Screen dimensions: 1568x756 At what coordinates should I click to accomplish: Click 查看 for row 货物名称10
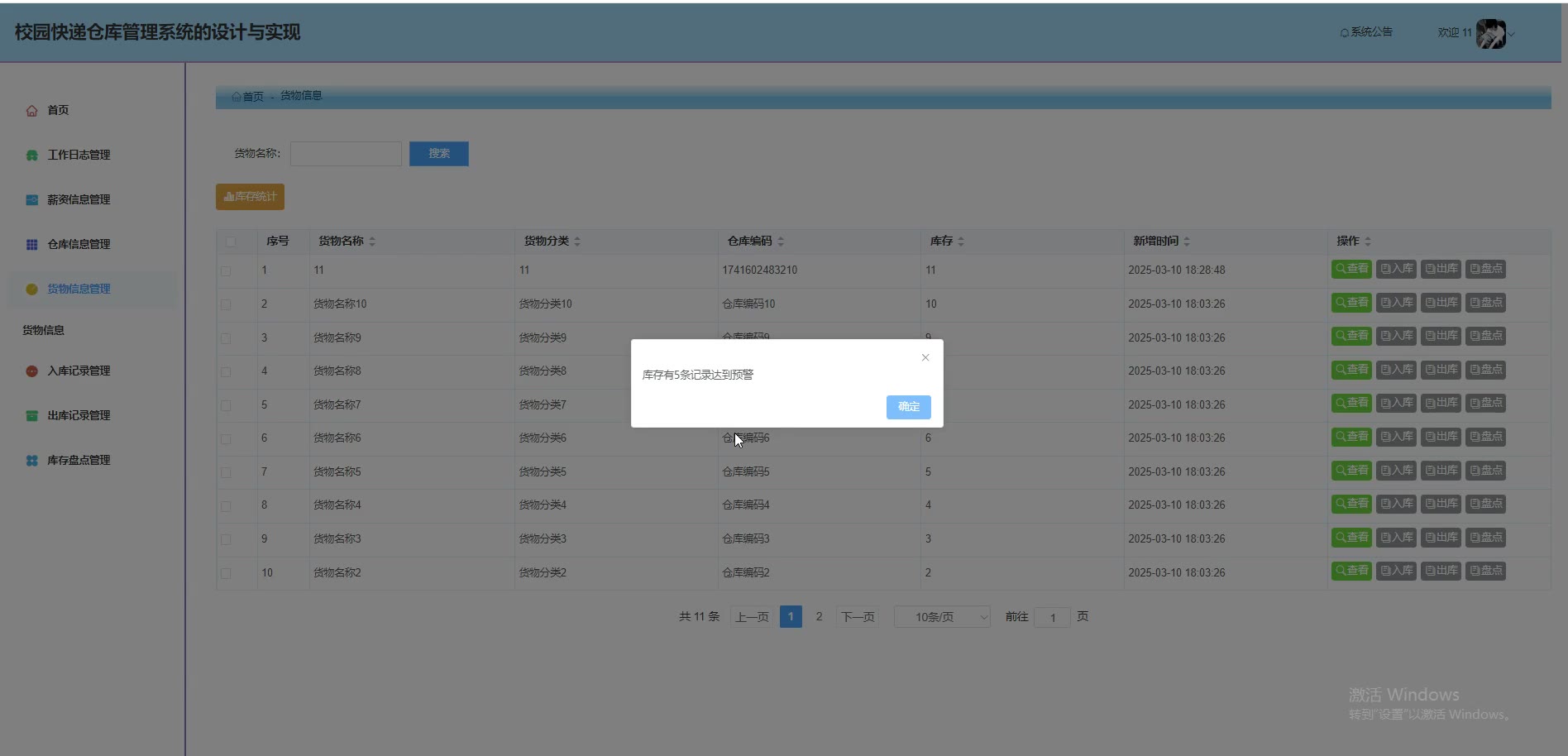pos(1351,303)
